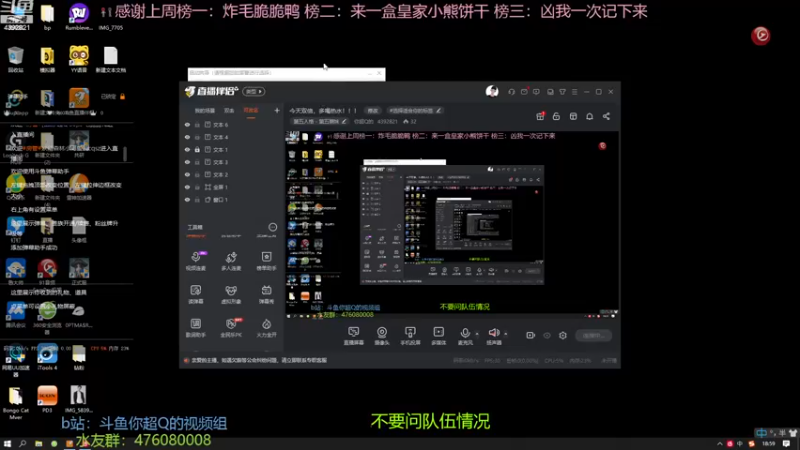Click the record video icon
800x450 pixels.
click(531, 335)
